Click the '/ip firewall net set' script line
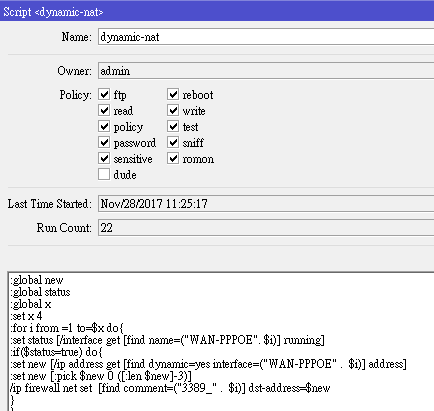Viewport: 434px width, 411px height. click(170, 388)
